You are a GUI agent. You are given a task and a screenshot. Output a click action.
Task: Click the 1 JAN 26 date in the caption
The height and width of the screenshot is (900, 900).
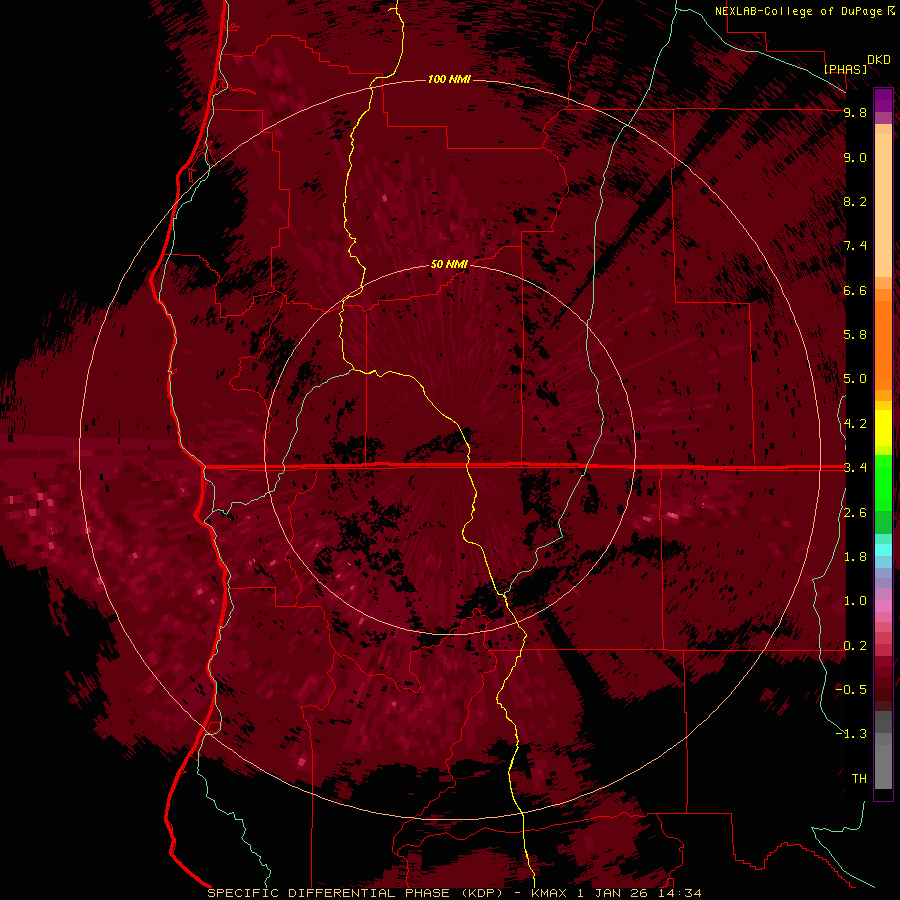tap(614, 893)
